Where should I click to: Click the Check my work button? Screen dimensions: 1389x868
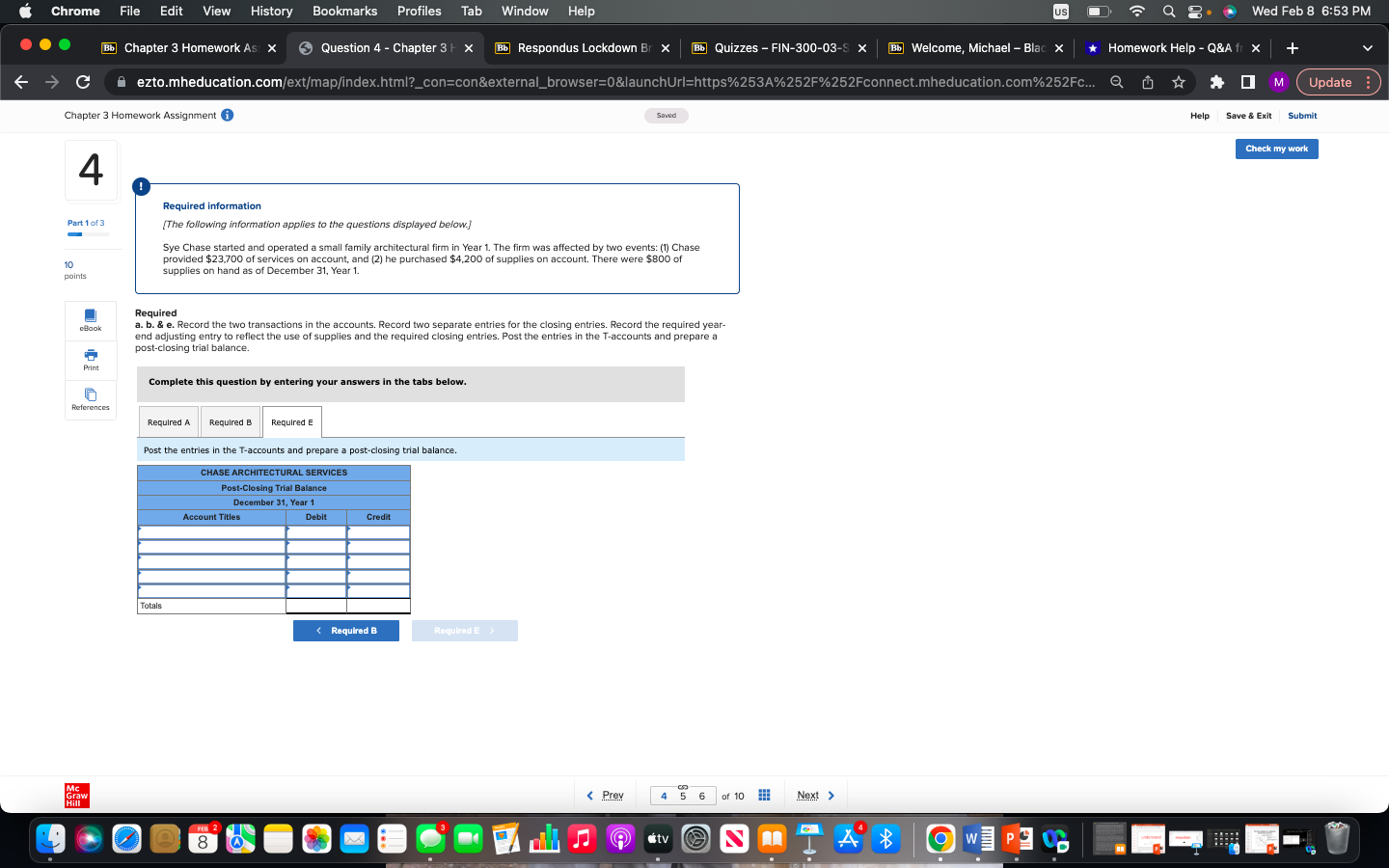tap(1276, 149)
